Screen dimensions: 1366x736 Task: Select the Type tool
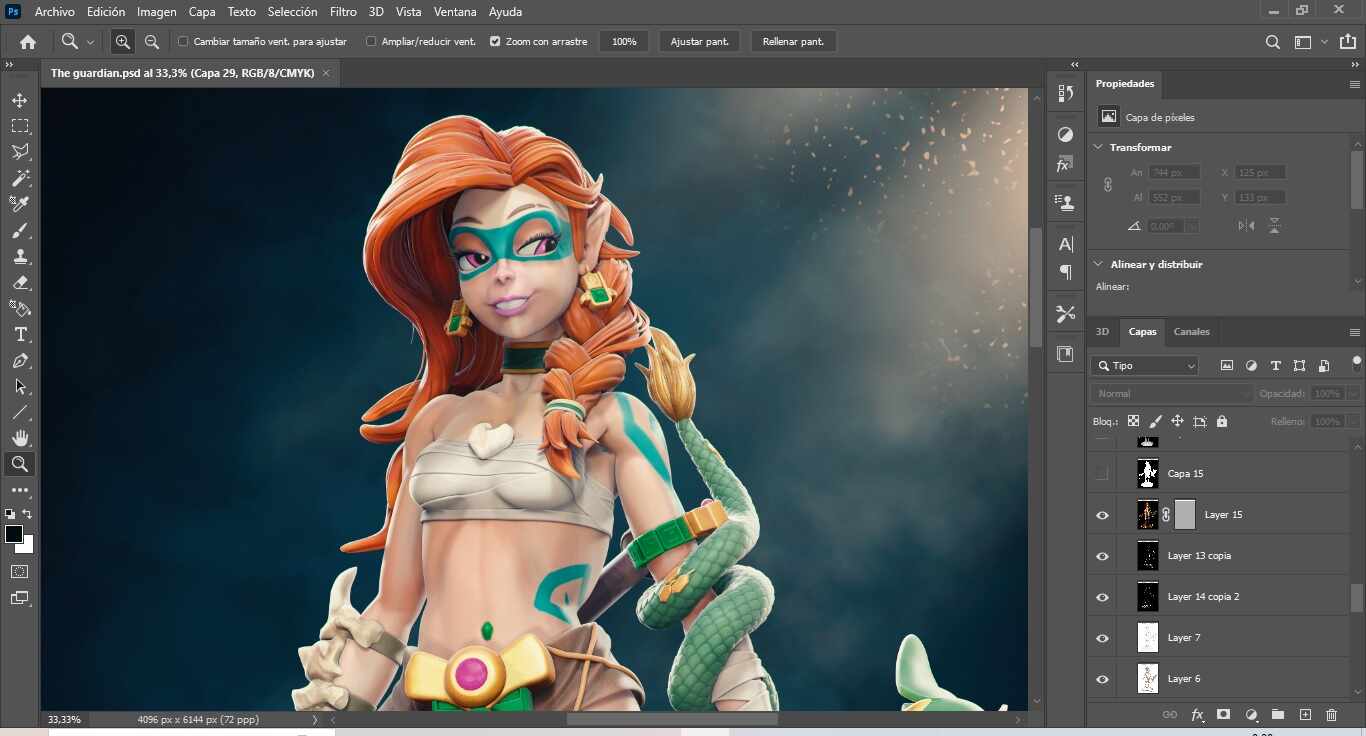[20, 335]
